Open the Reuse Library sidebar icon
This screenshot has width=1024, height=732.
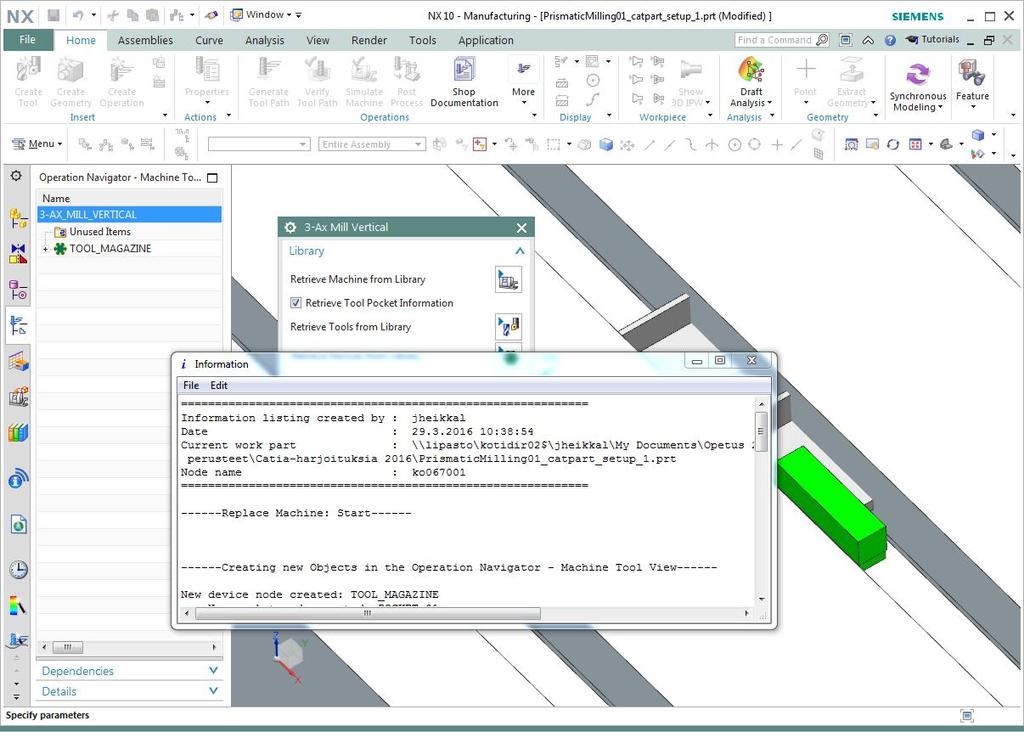click(18, 432)
